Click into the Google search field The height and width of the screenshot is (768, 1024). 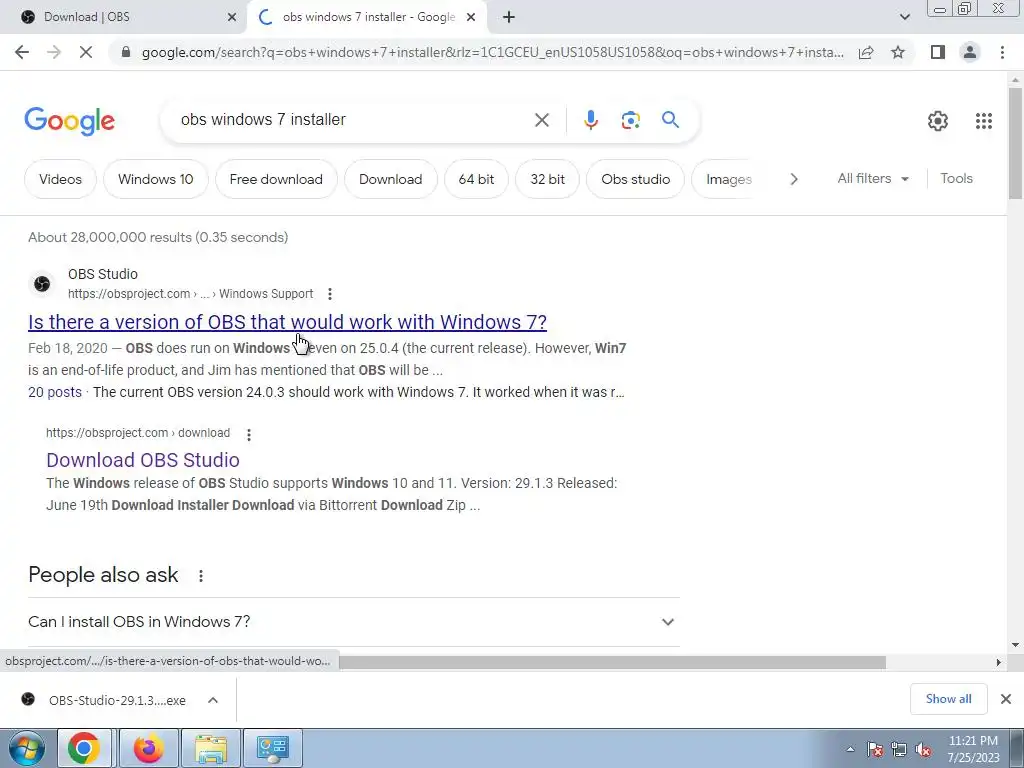coord(353,120)
